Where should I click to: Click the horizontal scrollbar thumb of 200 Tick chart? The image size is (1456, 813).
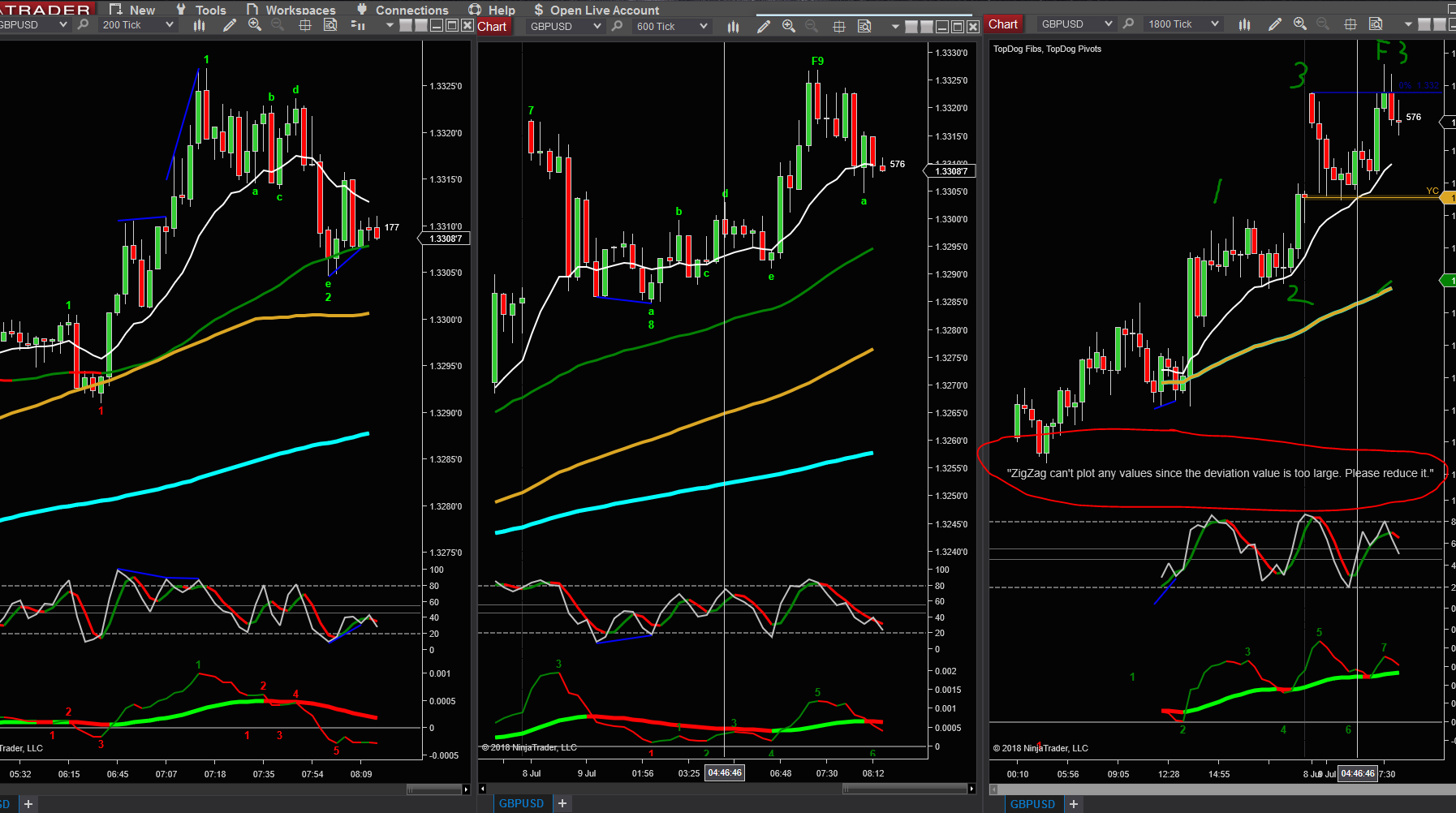433,789
